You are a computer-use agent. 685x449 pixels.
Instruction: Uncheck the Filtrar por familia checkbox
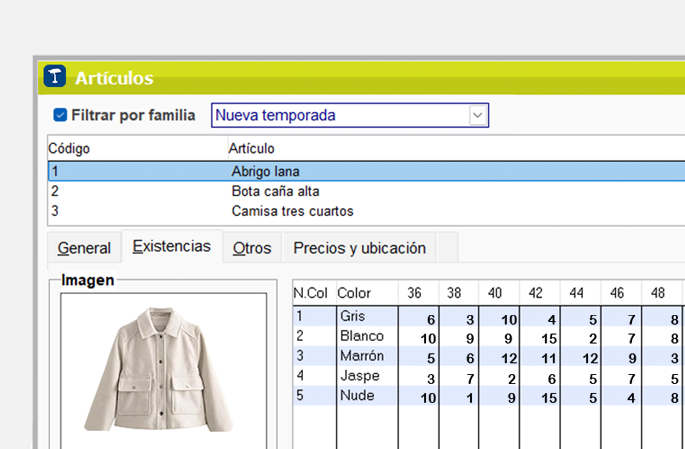pyautogui.click(x=60, y=115)
